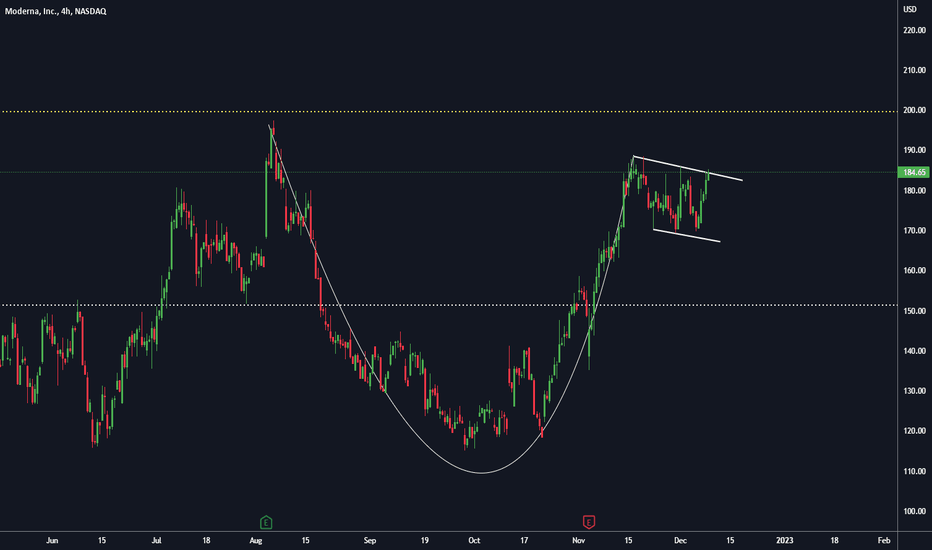932x550 pixels.
Task: Click the 160.00 price axis label
Action: (914, 271)
